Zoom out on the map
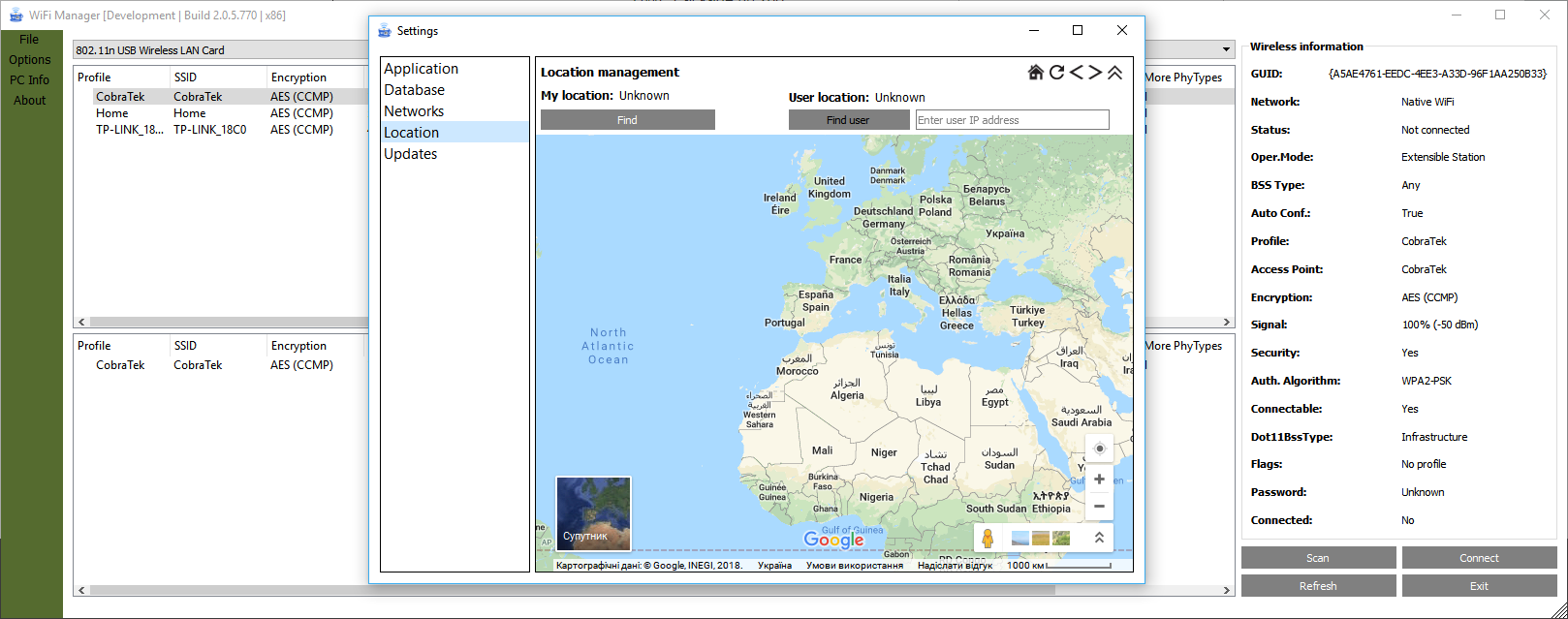The width and height of the screenshot is (1568, 619). tap(1099, 506)
